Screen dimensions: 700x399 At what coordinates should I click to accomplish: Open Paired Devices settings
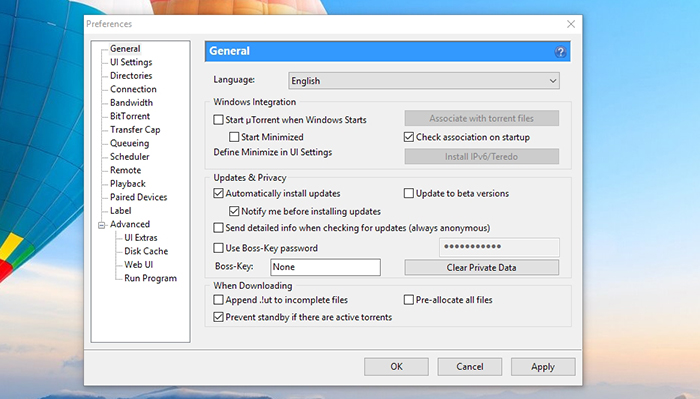point(138,197)
